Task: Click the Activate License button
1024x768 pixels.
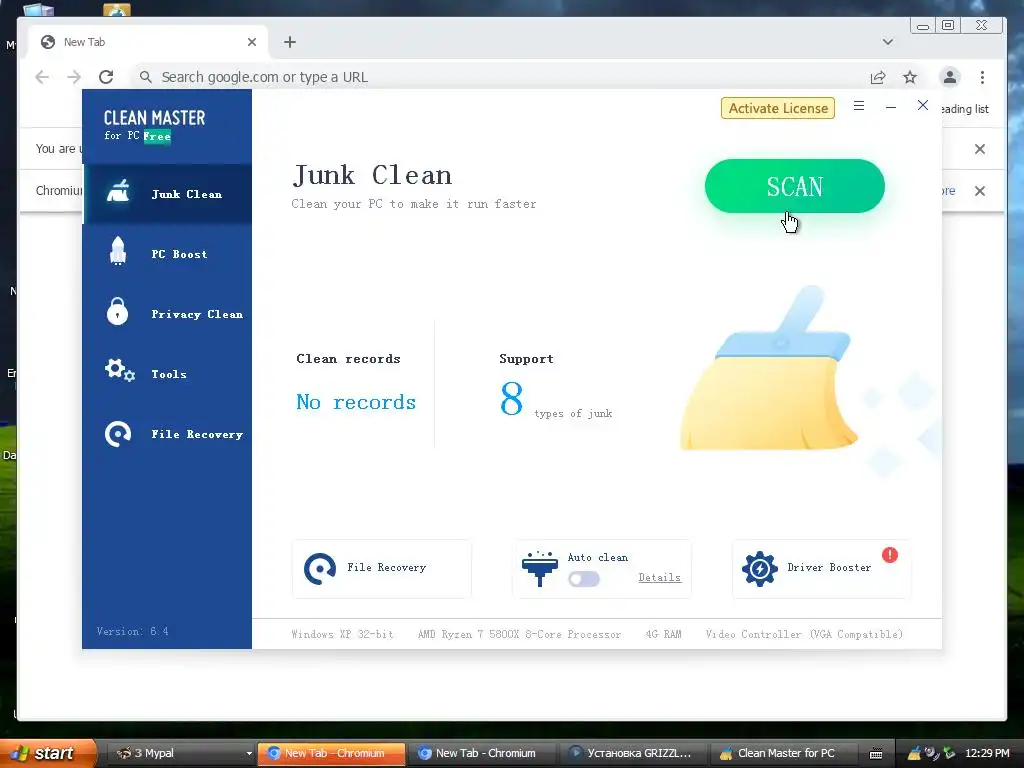Action: point(778,108)
